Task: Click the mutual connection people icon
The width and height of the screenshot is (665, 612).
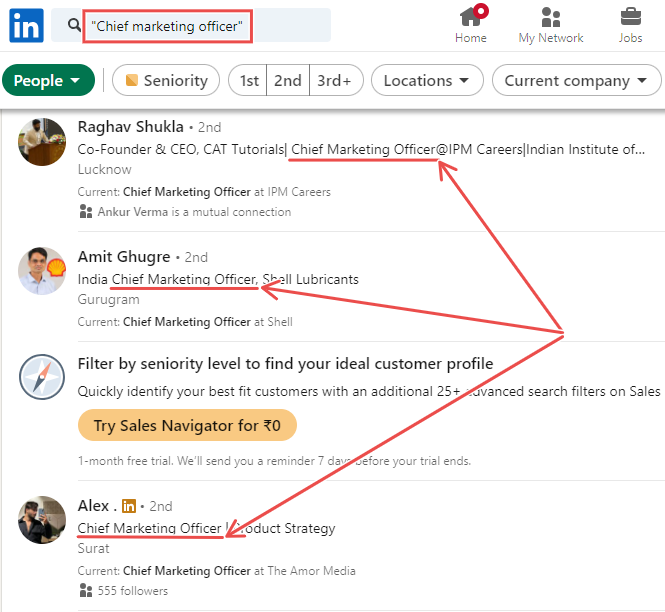Action: pos(86,211)
